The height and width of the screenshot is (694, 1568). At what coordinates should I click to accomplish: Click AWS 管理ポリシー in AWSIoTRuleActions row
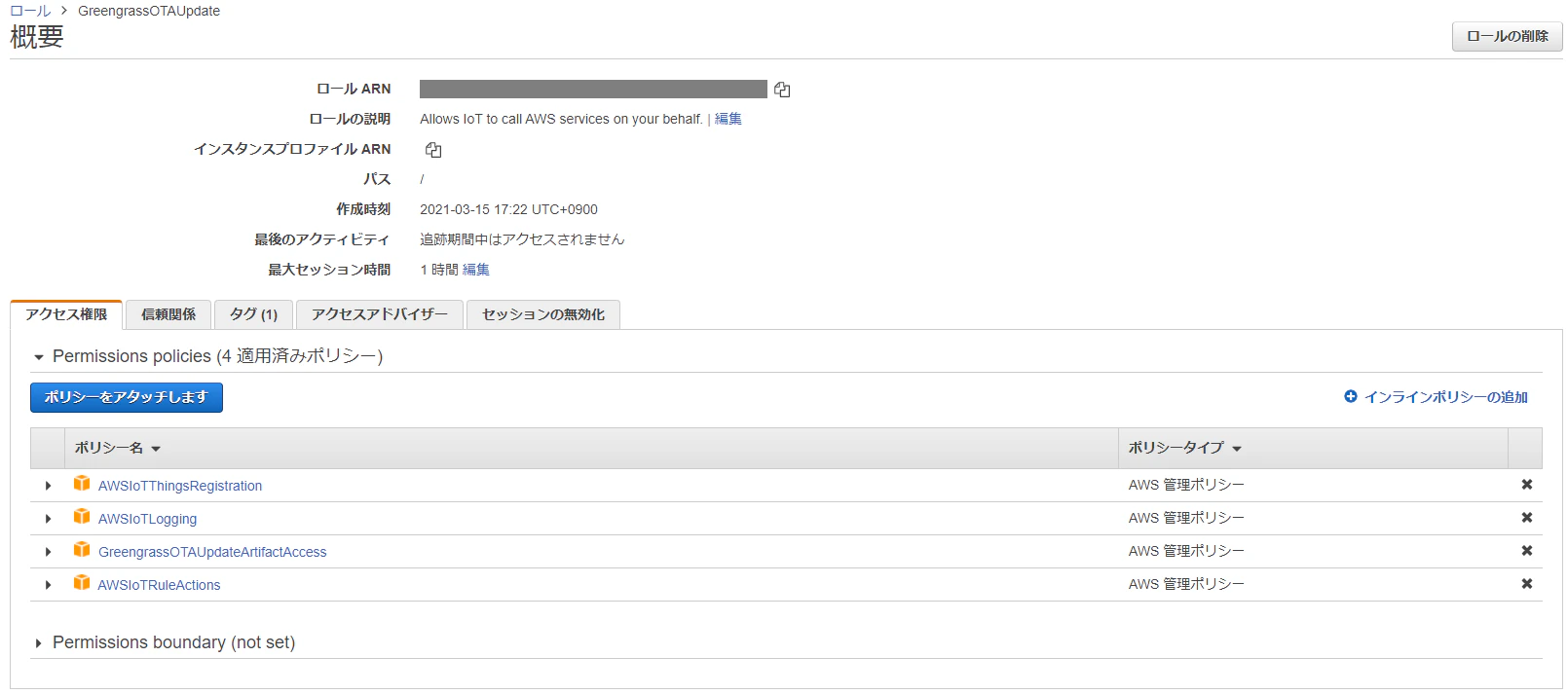(1186, 584)
